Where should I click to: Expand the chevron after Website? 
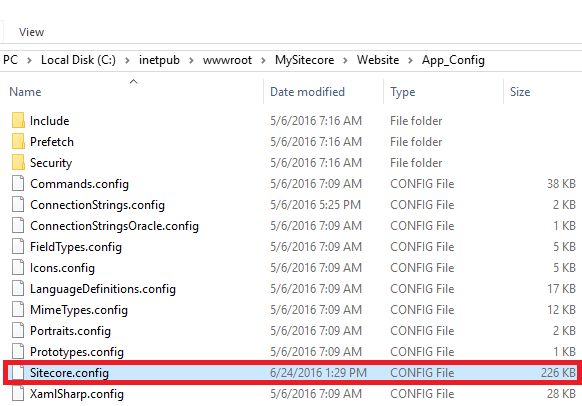click(x=410, y=60)
